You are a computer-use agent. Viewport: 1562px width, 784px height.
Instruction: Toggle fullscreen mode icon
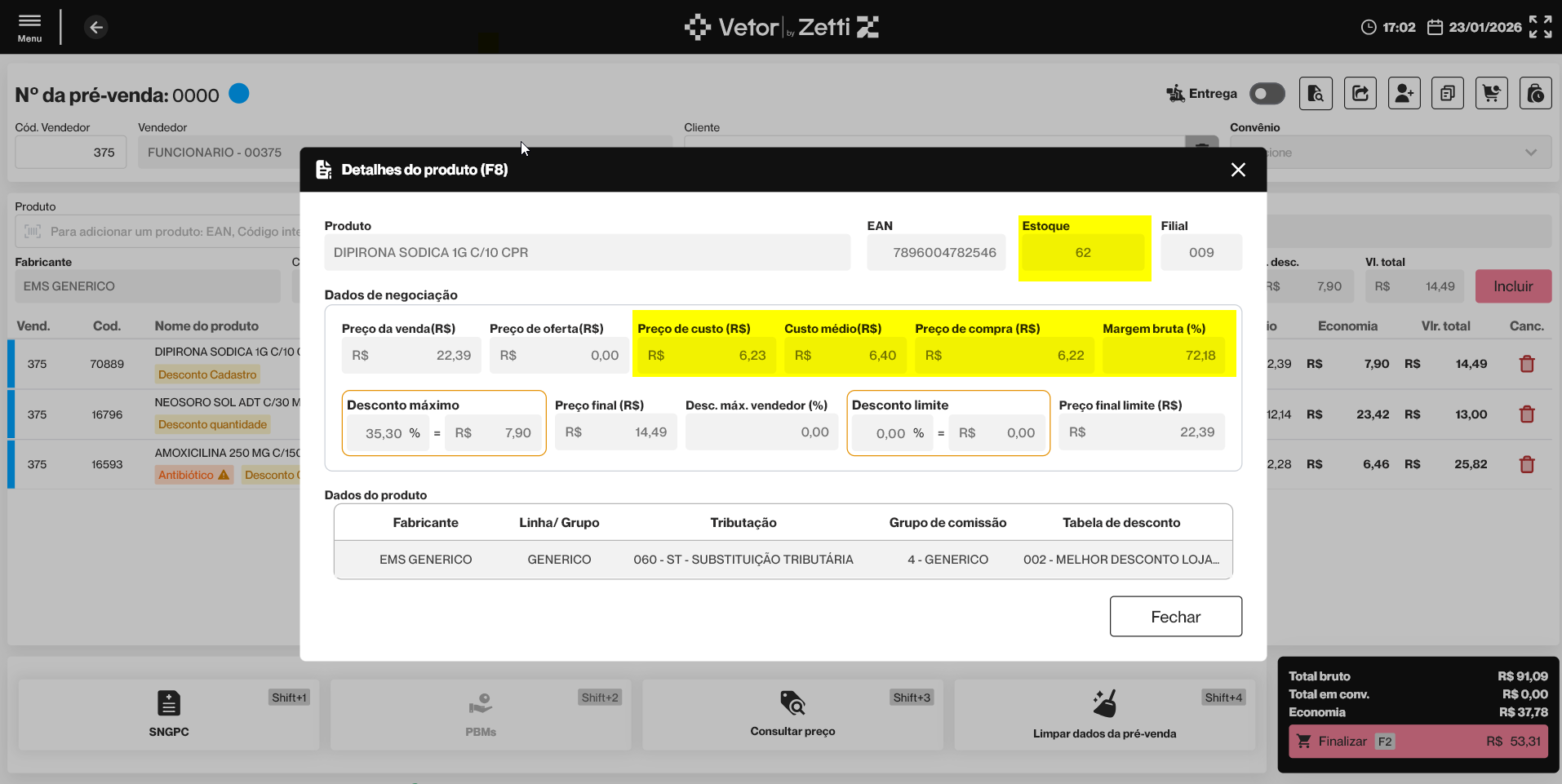click(x=1540, y=27)
